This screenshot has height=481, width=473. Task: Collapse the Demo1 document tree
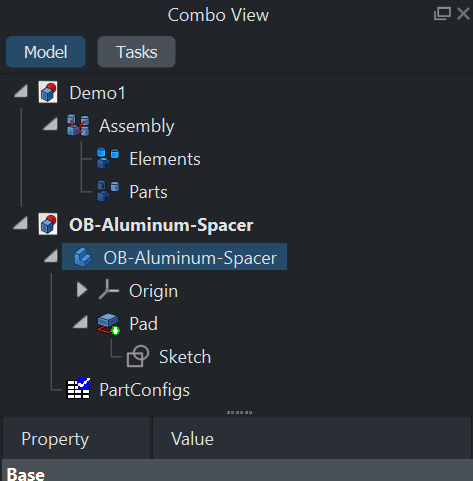pyautogui.click(x=21, y=91)
